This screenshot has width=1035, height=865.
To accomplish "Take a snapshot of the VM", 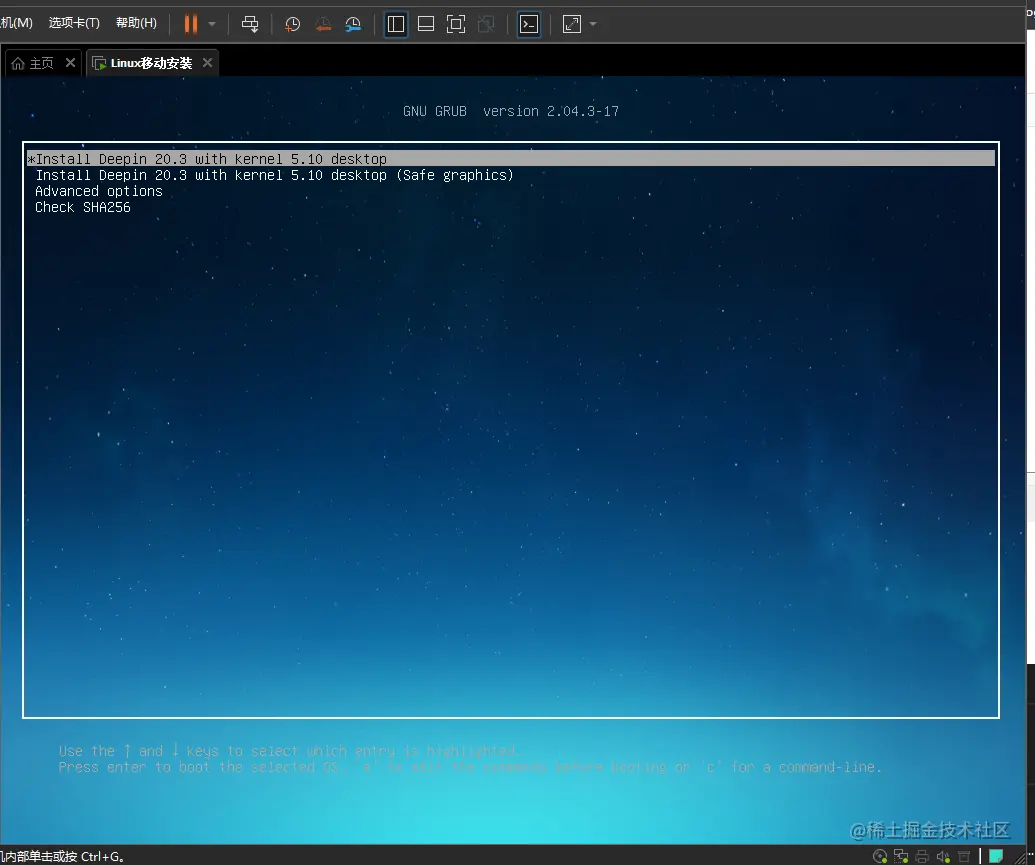I will (x=292, y=24).
